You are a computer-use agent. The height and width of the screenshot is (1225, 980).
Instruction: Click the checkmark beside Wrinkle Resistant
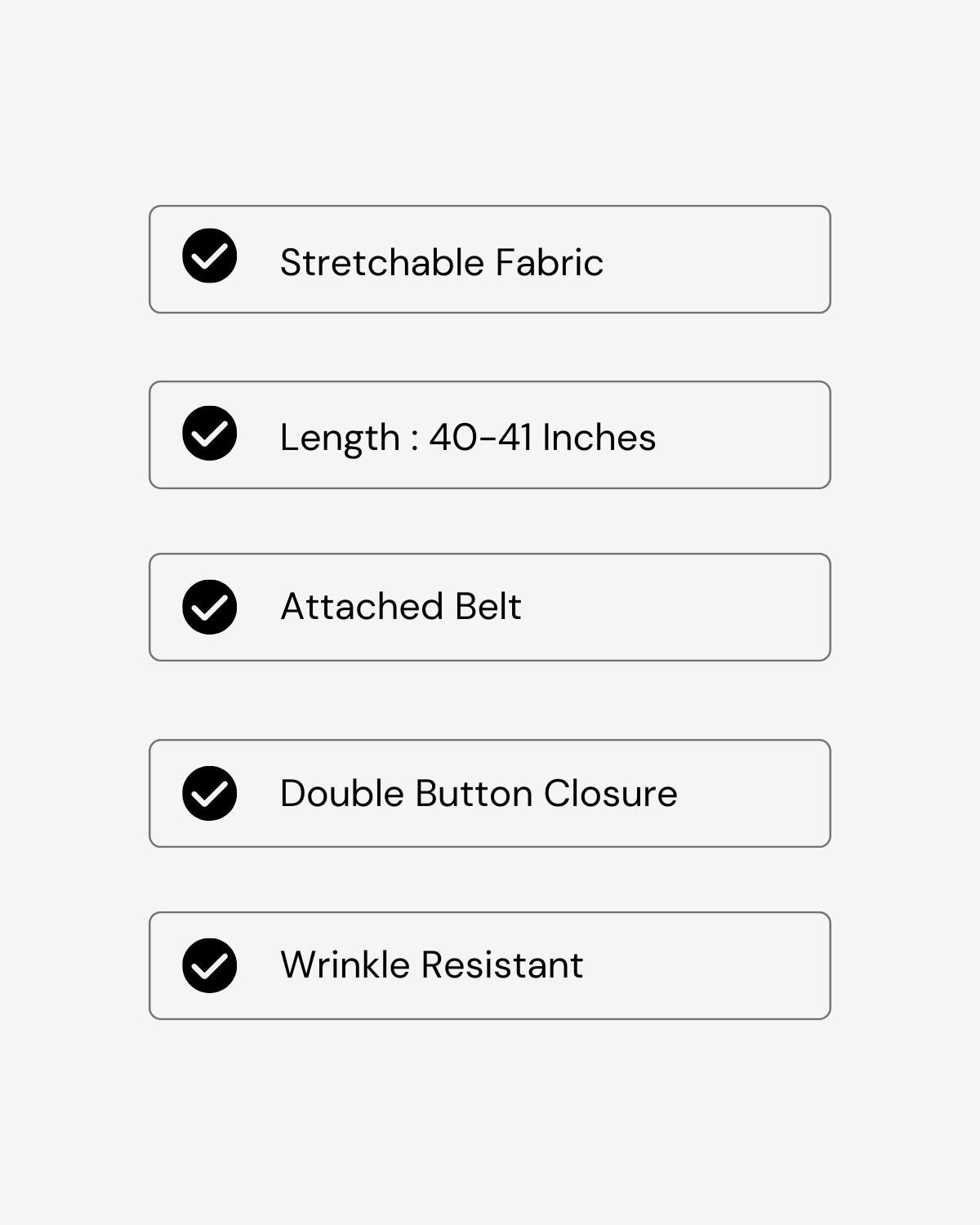pos(210,965)
